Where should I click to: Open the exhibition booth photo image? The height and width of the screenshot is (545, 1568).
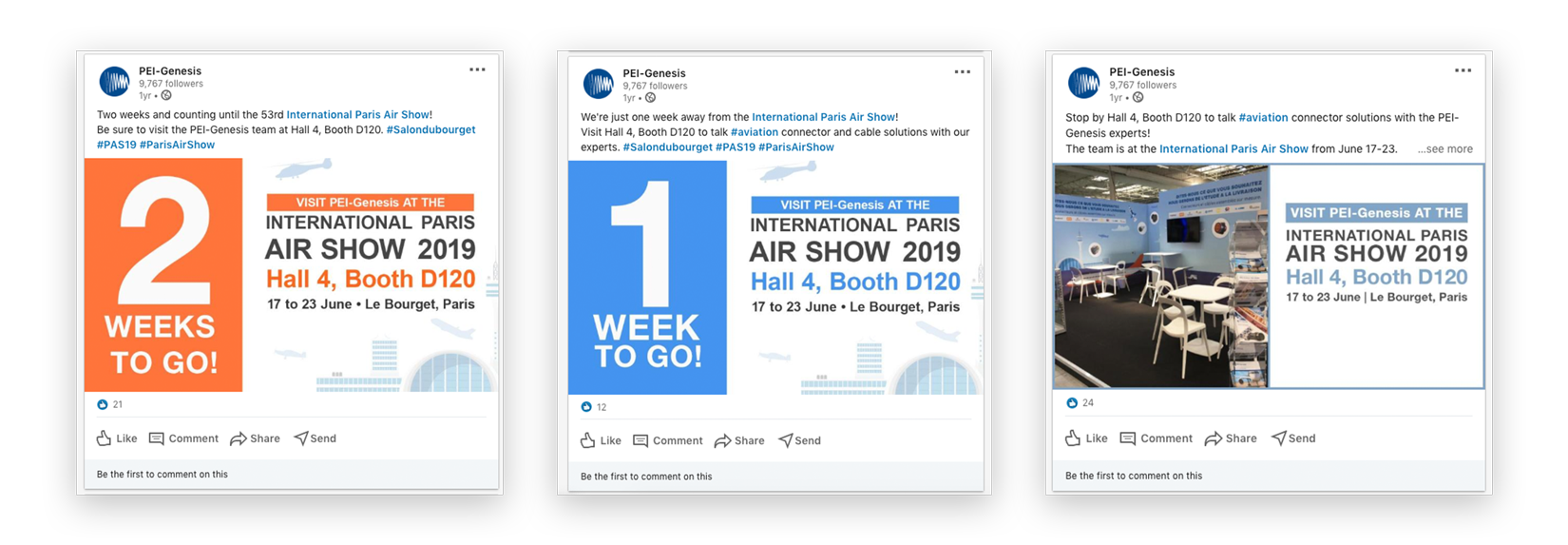[1160, 276]
